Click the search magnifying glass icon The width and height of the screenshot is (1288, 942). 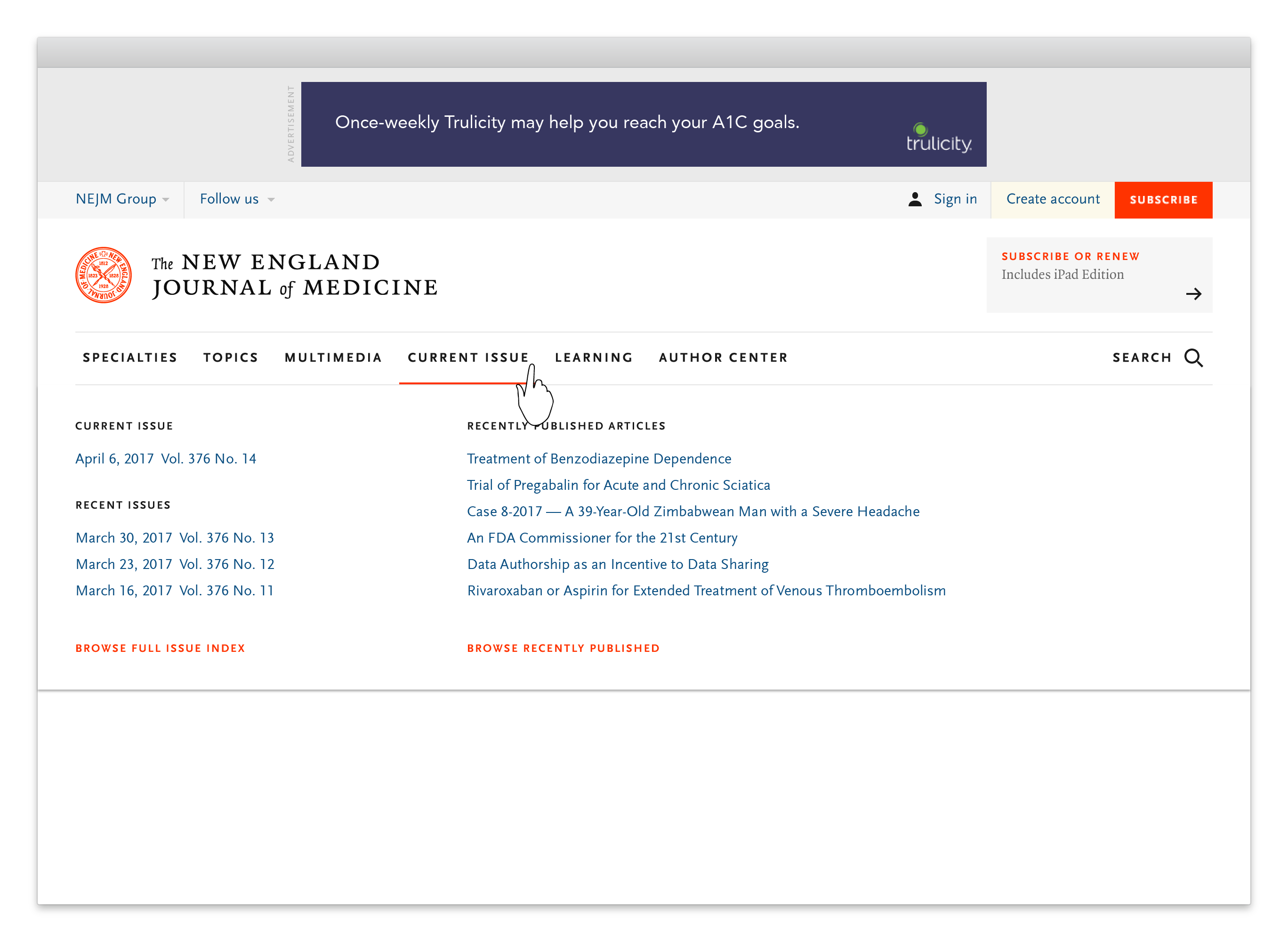[1193, 357]
